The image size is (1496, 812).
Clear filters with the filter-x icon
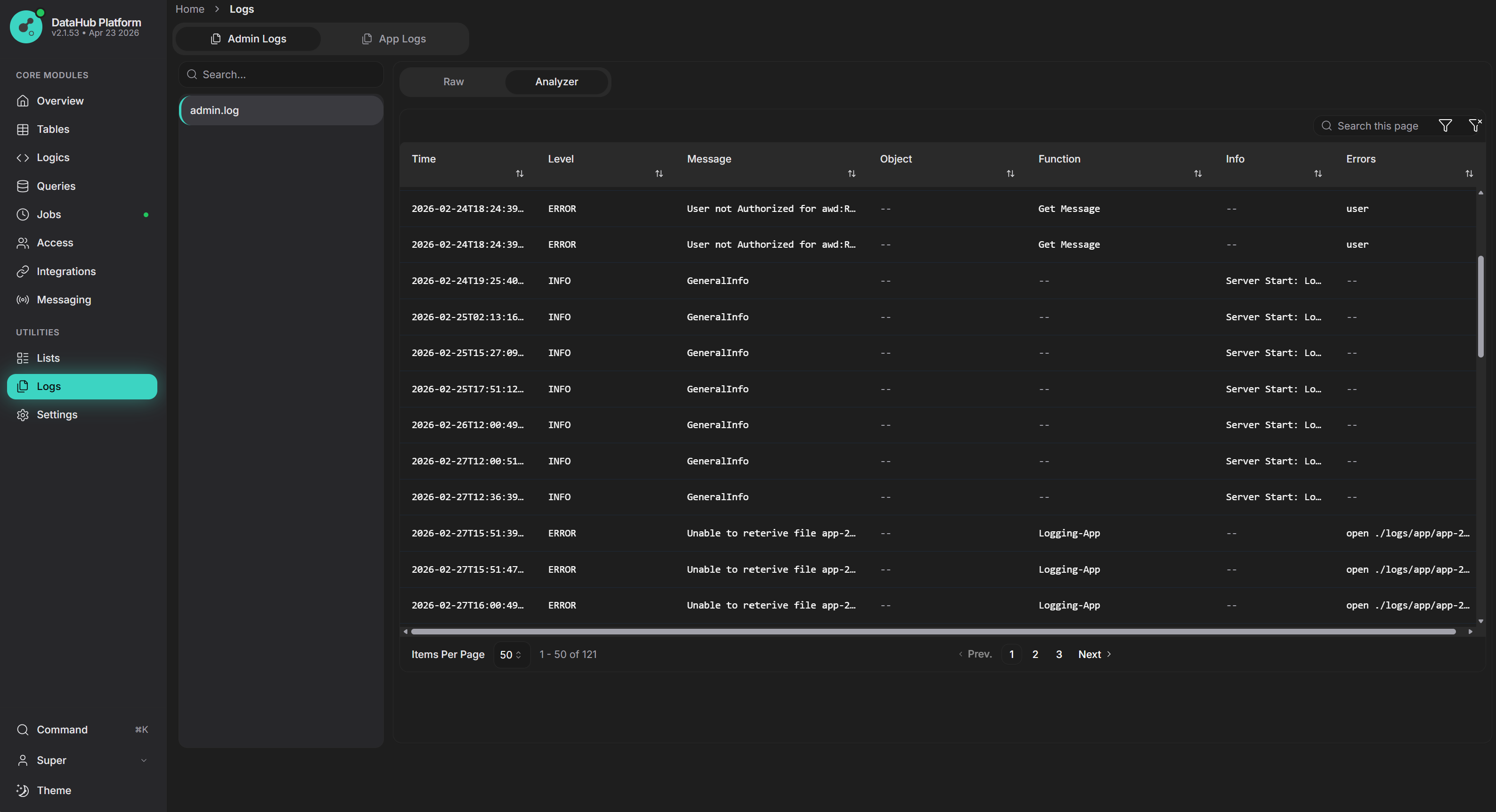pyautogui.click(x=1475, y=125)
